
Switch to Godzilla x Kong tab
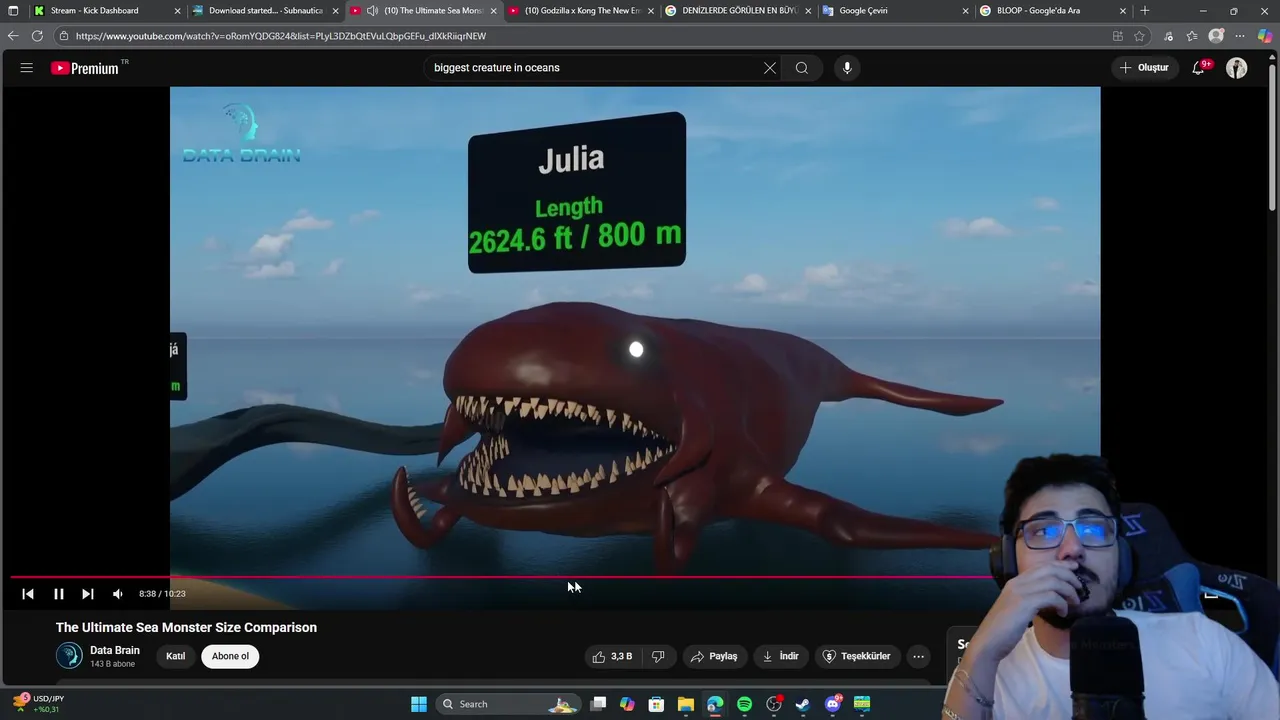pyautogui.click(x=582, y=11)
